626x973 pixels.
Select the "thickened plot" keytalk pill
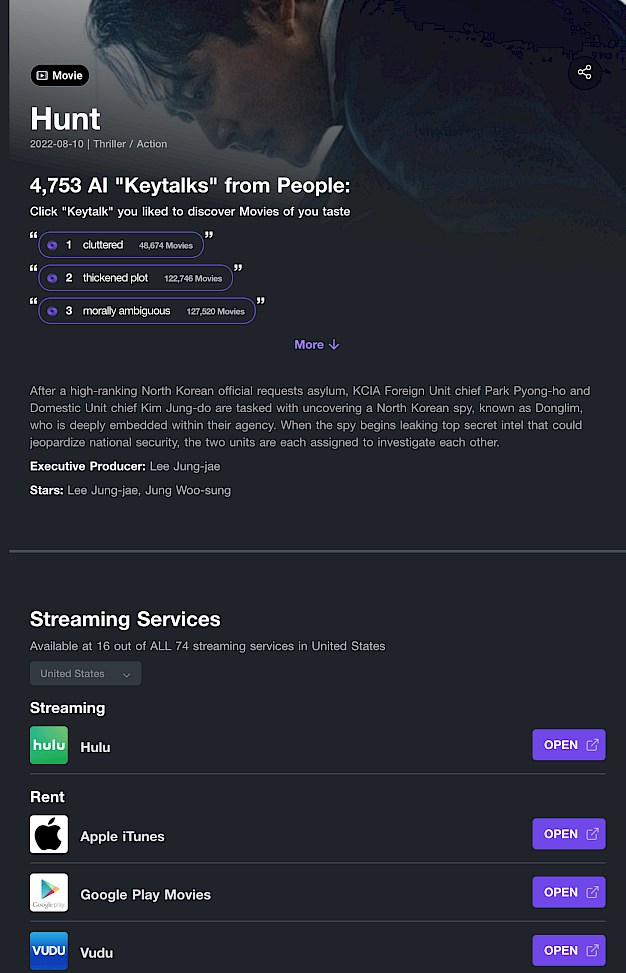(136, 278)
